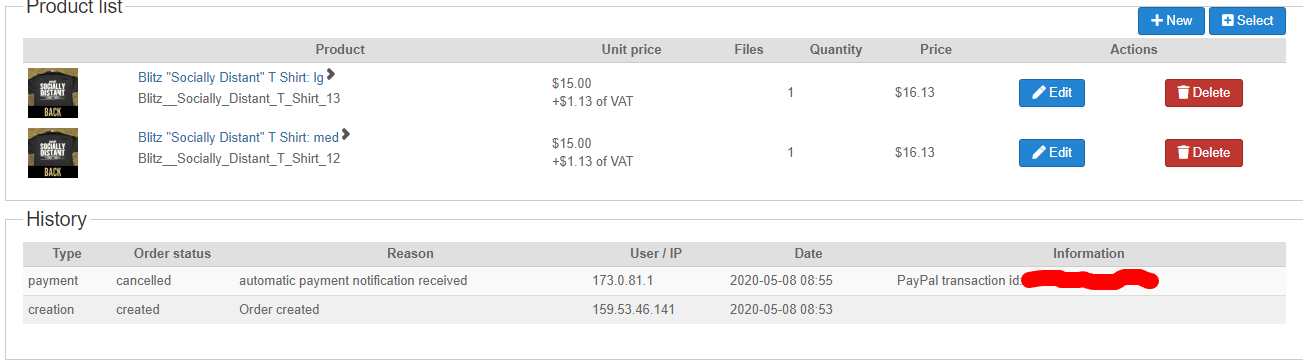The image size is (1303, 362).
Task: Click the New product button
Action: pos(1171,21)
